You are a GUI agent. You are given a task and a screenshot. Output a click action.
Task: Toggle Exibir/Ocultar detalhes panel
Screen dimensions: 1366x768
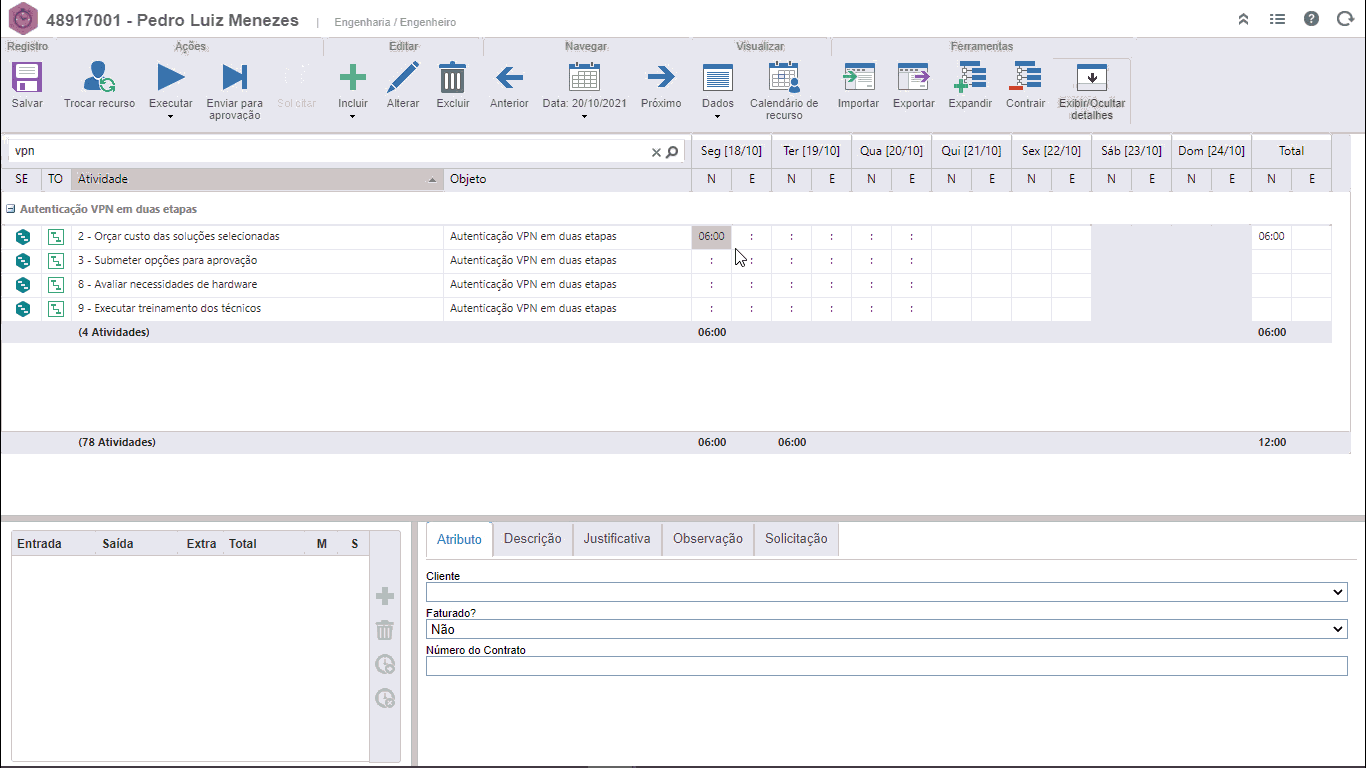coord(1091,78)
